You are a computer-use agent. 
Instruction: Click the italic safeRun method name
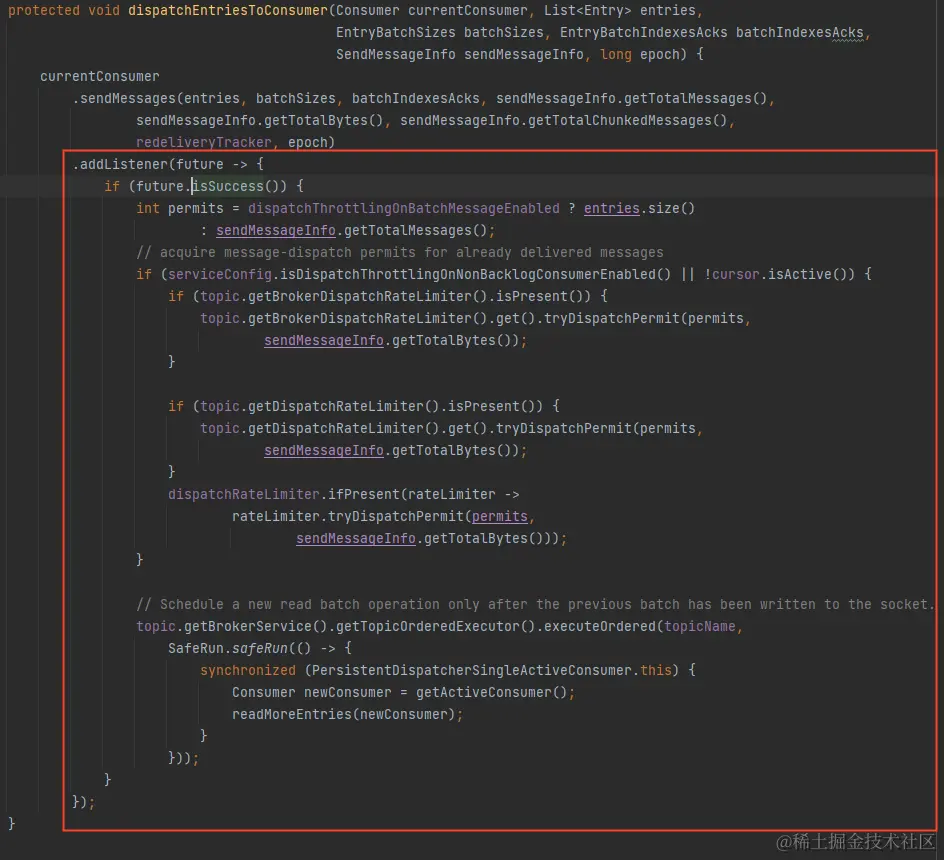click(259, 649)
